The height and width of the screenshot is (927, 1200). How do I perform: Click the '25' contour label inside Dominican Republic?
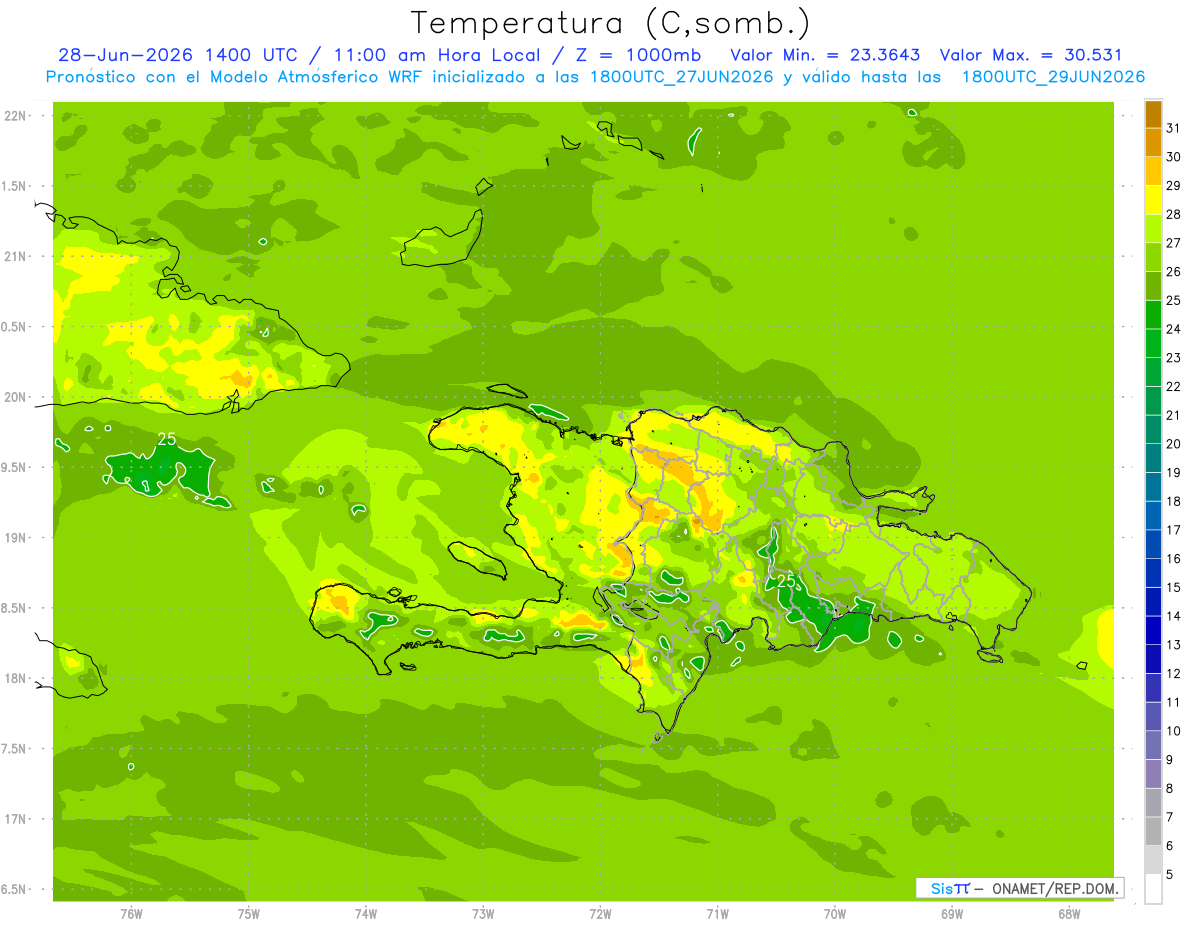[x=786, y=580]
